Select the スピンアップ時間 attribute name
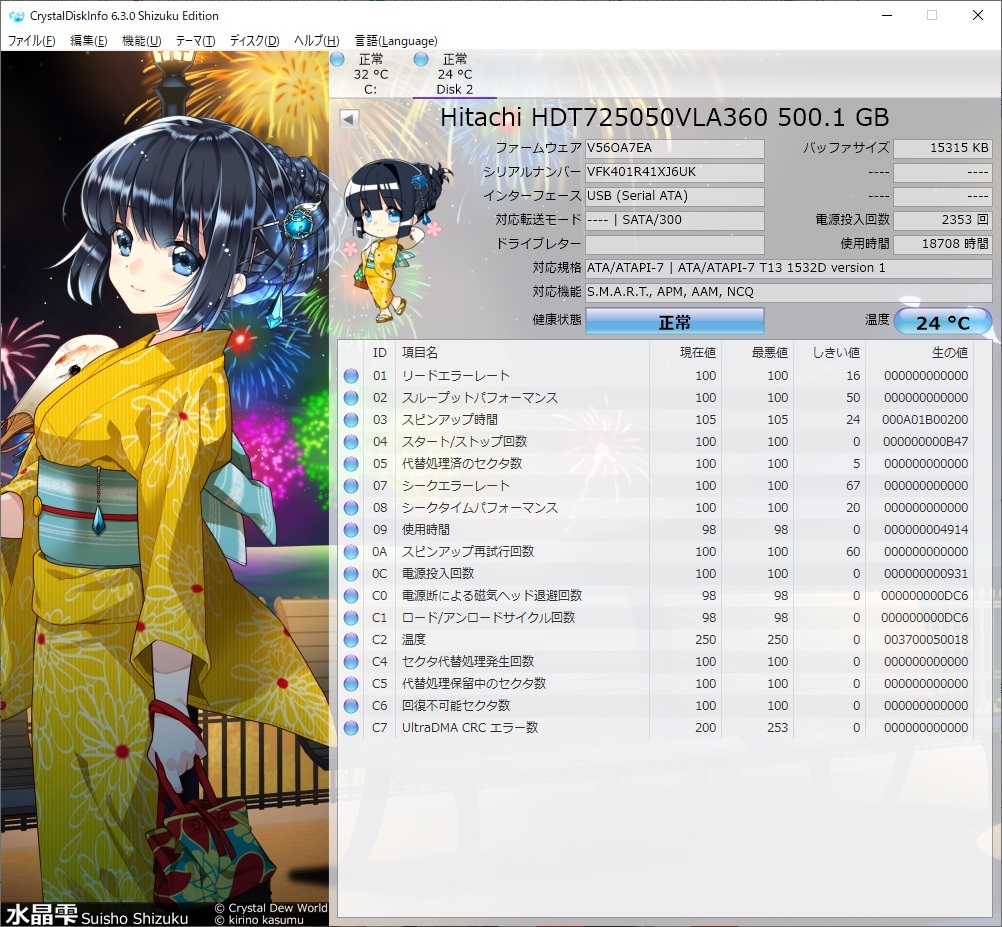Viewport: 1002px width, 927px height. tap(449, 420)
